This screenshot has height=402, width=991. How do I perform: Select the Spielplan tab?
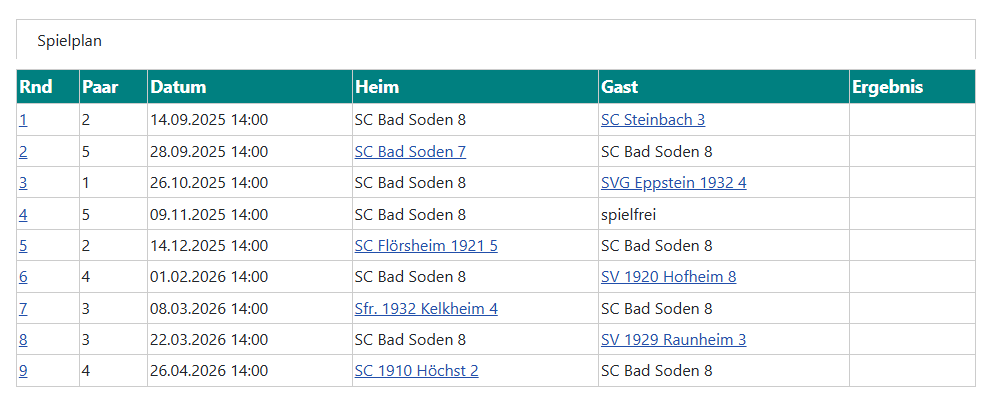70,41
